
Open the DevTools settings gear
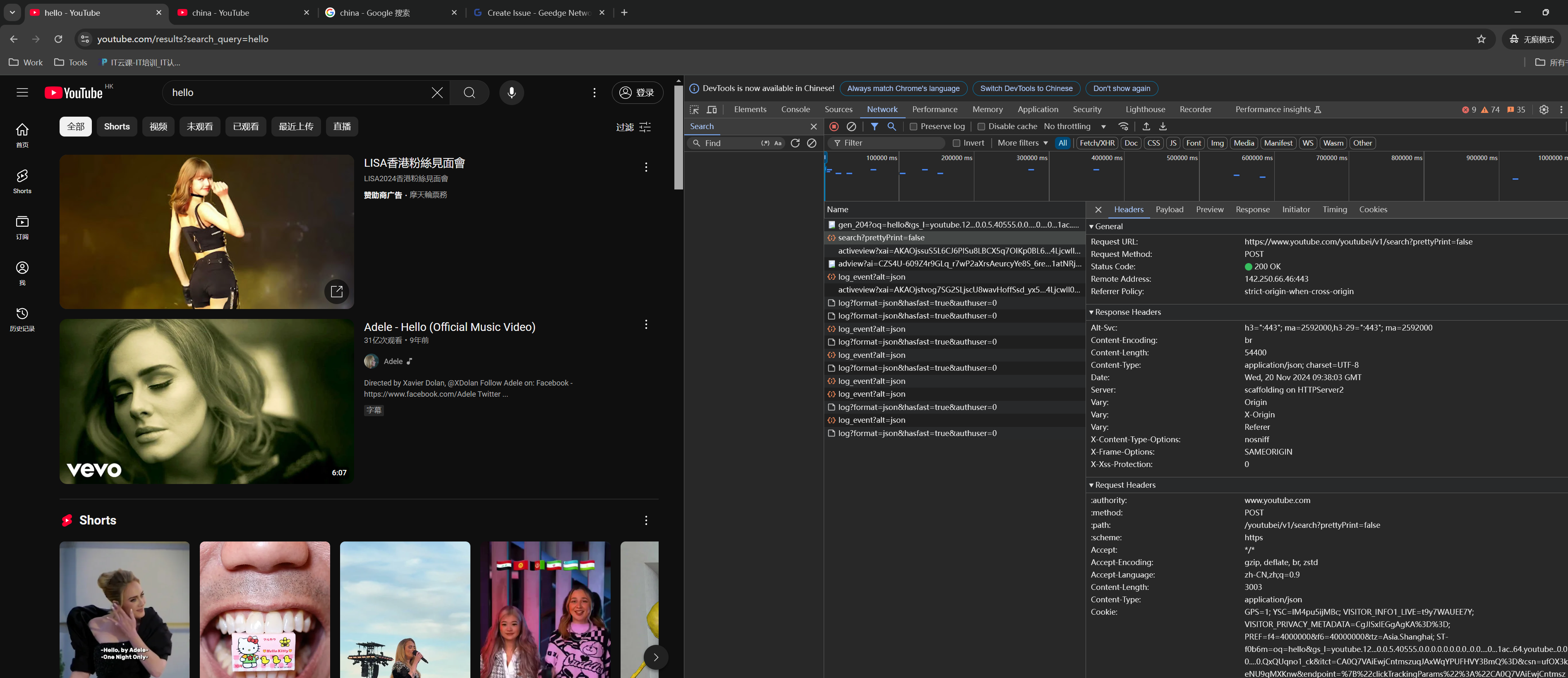click(x=1544, y=110)
